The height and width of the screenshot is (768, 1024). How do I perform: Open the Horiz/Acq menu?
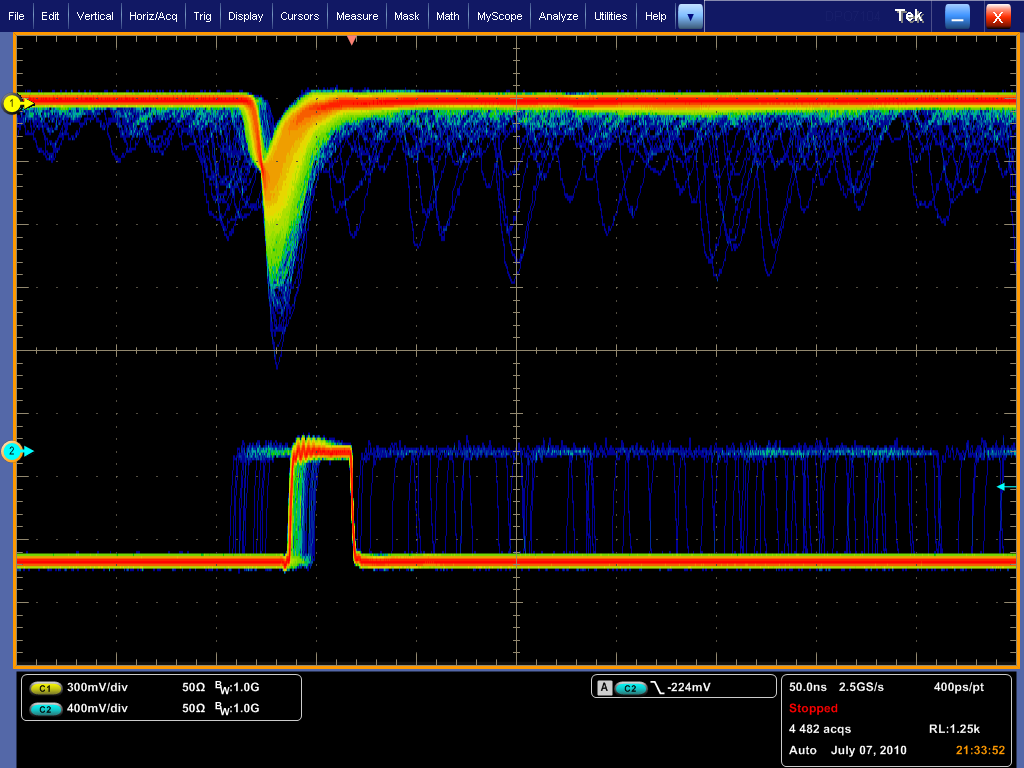153,16
